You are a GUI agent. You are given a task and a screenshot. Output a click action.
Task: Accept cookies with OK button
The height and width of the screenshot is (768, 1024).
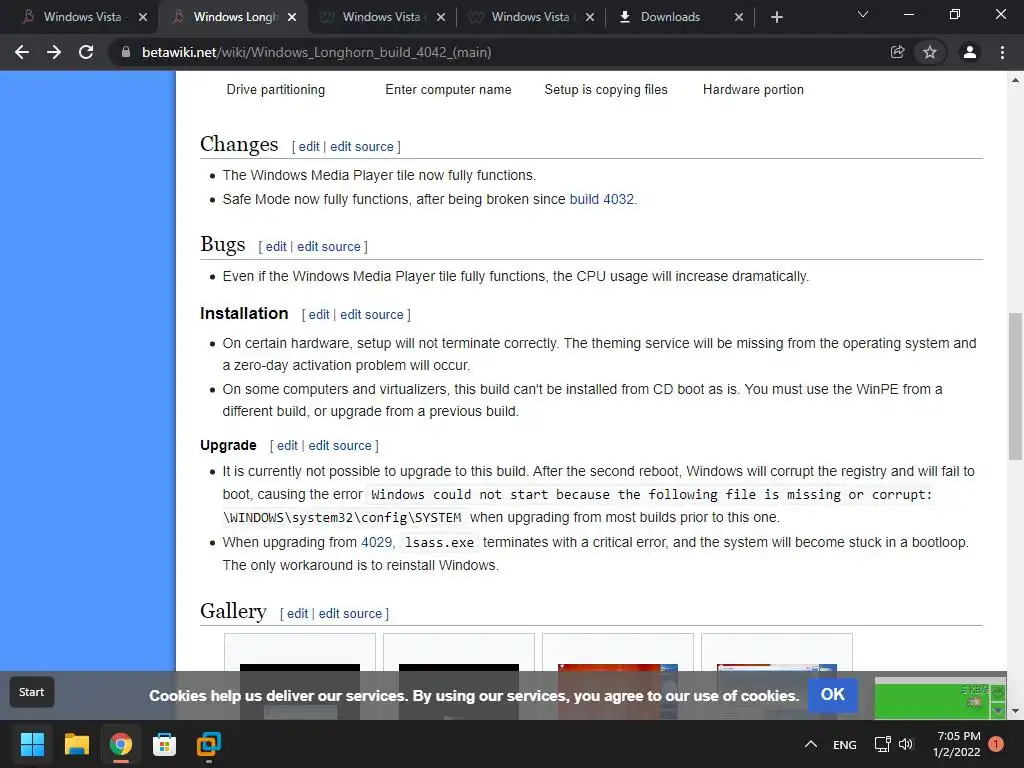(833, 695)
